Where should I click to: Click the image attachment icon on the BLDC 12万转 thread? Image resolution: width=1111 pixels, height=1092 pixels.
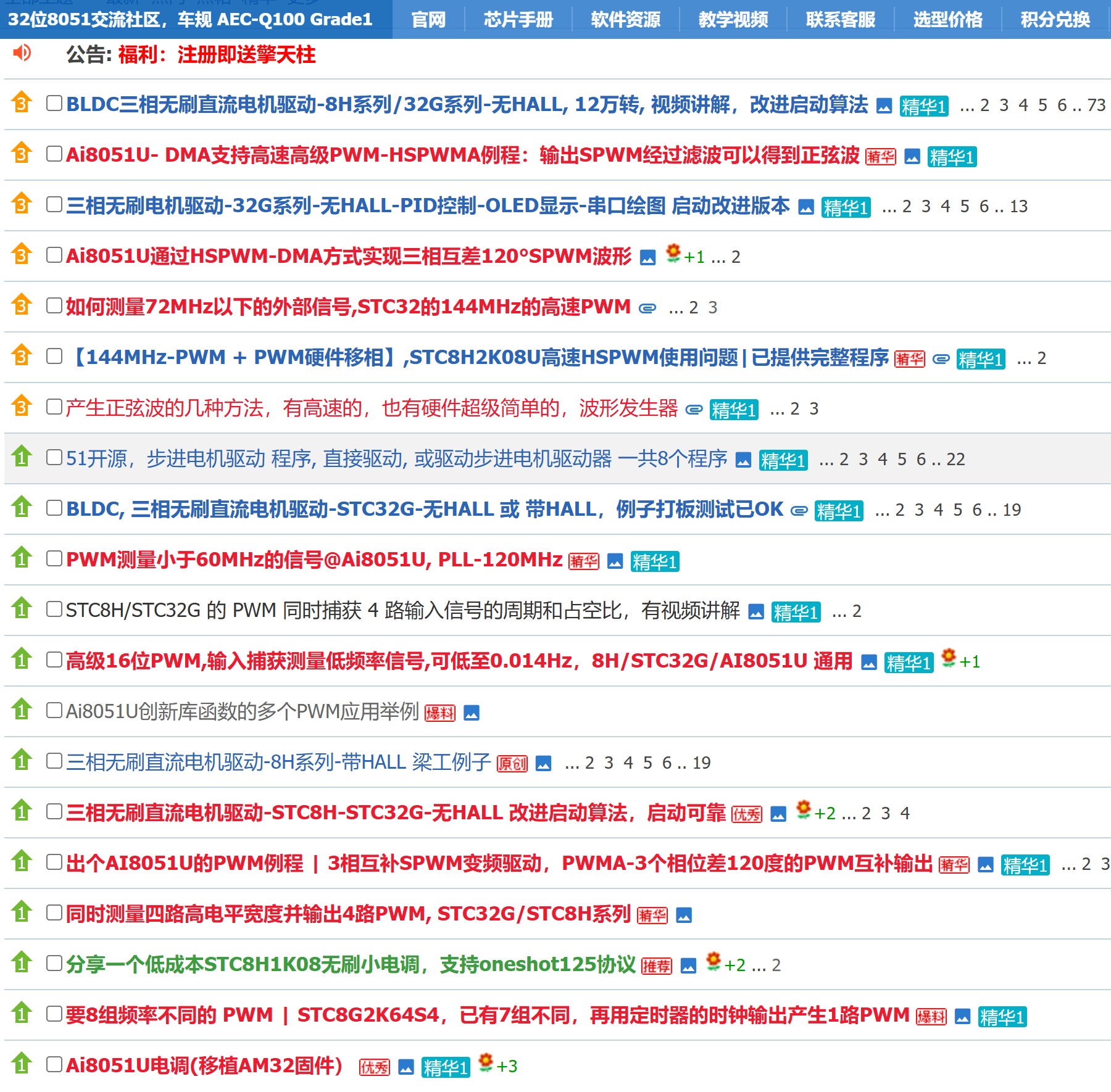[884, 106]
